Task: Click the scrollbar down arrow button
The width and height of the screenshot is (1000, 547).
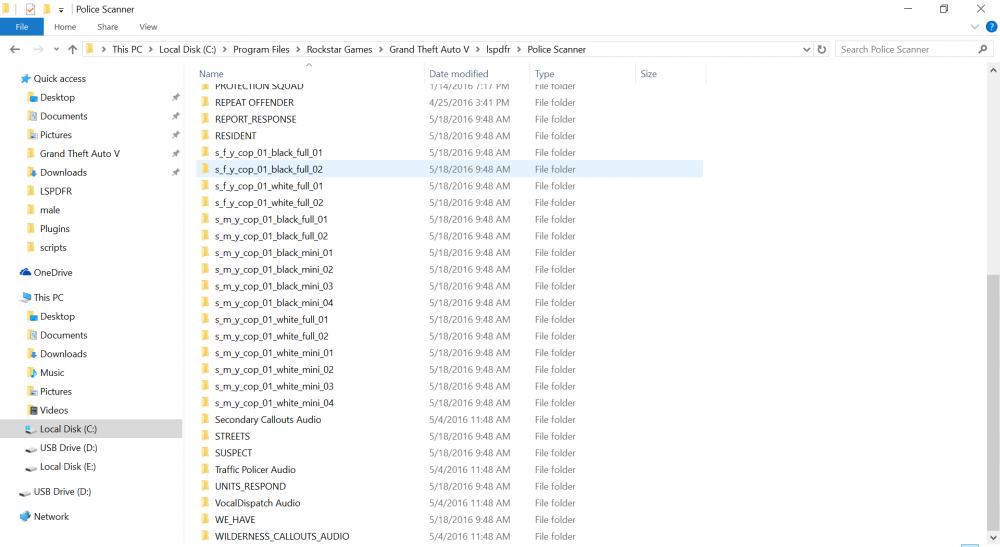Action: coord(992,537)
